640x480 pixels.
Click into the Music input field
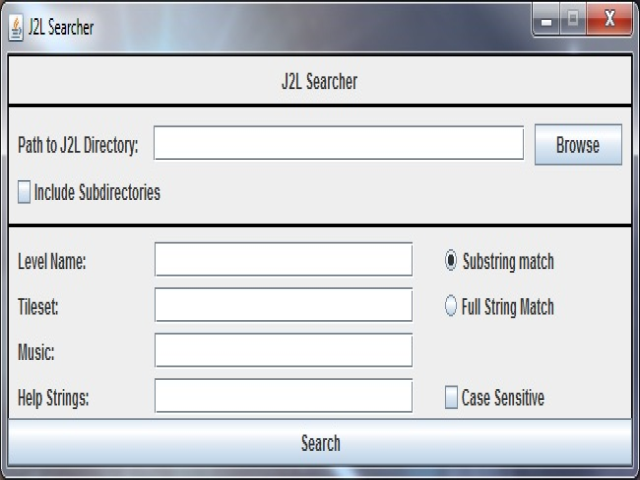coord(284,350)
